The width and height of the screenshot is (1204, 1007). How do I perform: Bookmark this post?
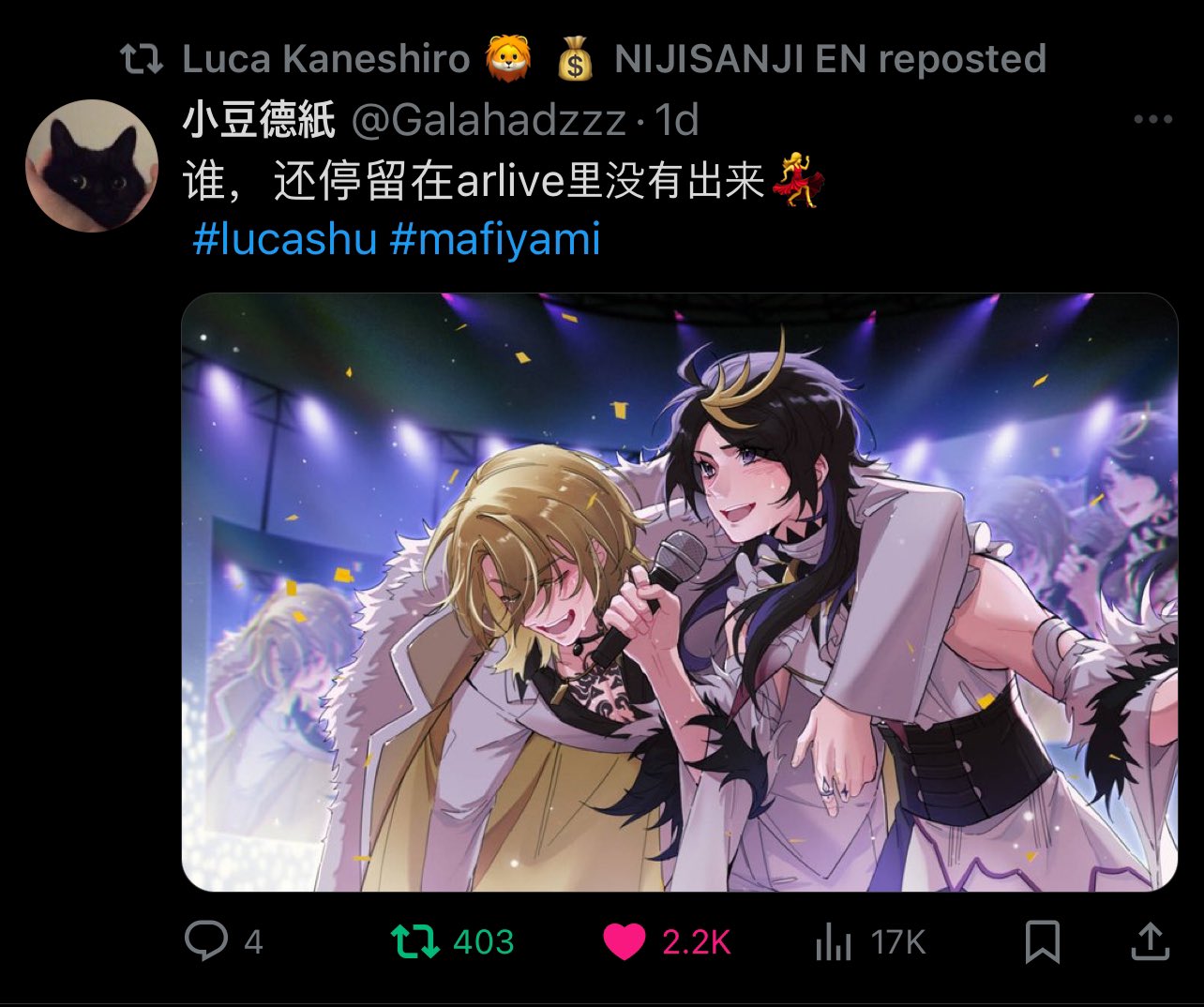[1043, 941]
